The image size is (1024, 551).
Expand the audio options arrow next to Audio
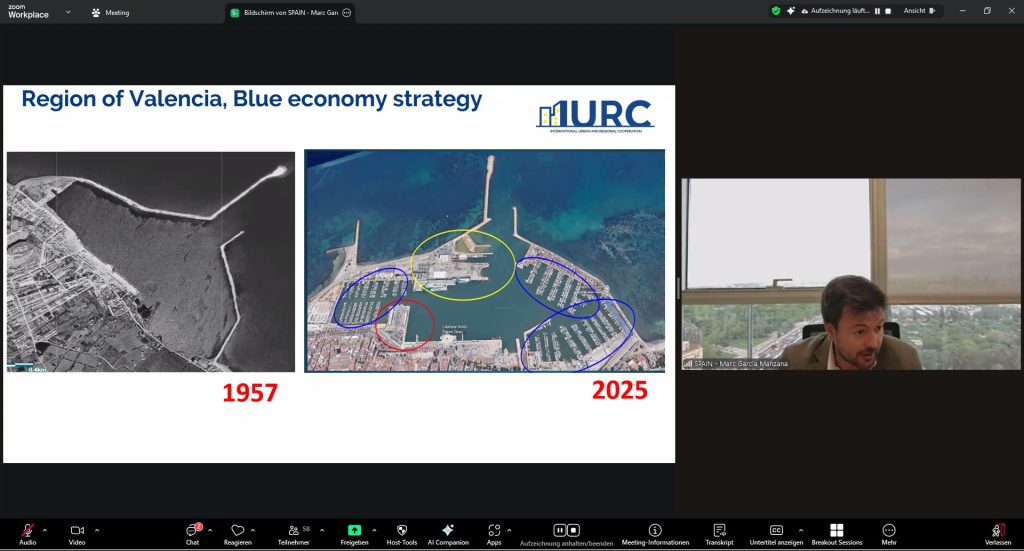click(45, 530)
